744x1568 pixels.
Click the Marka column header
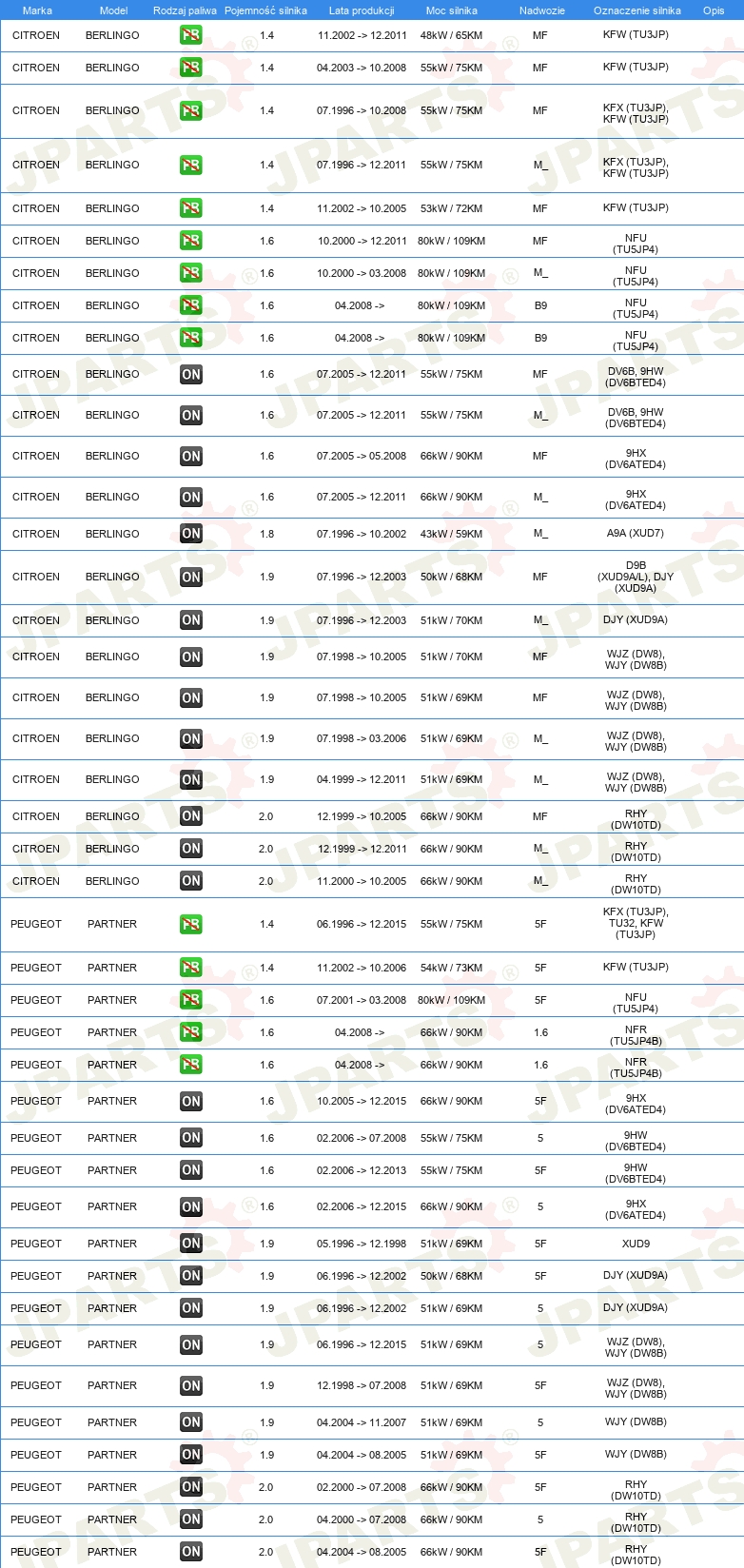[x=37, y=10]
